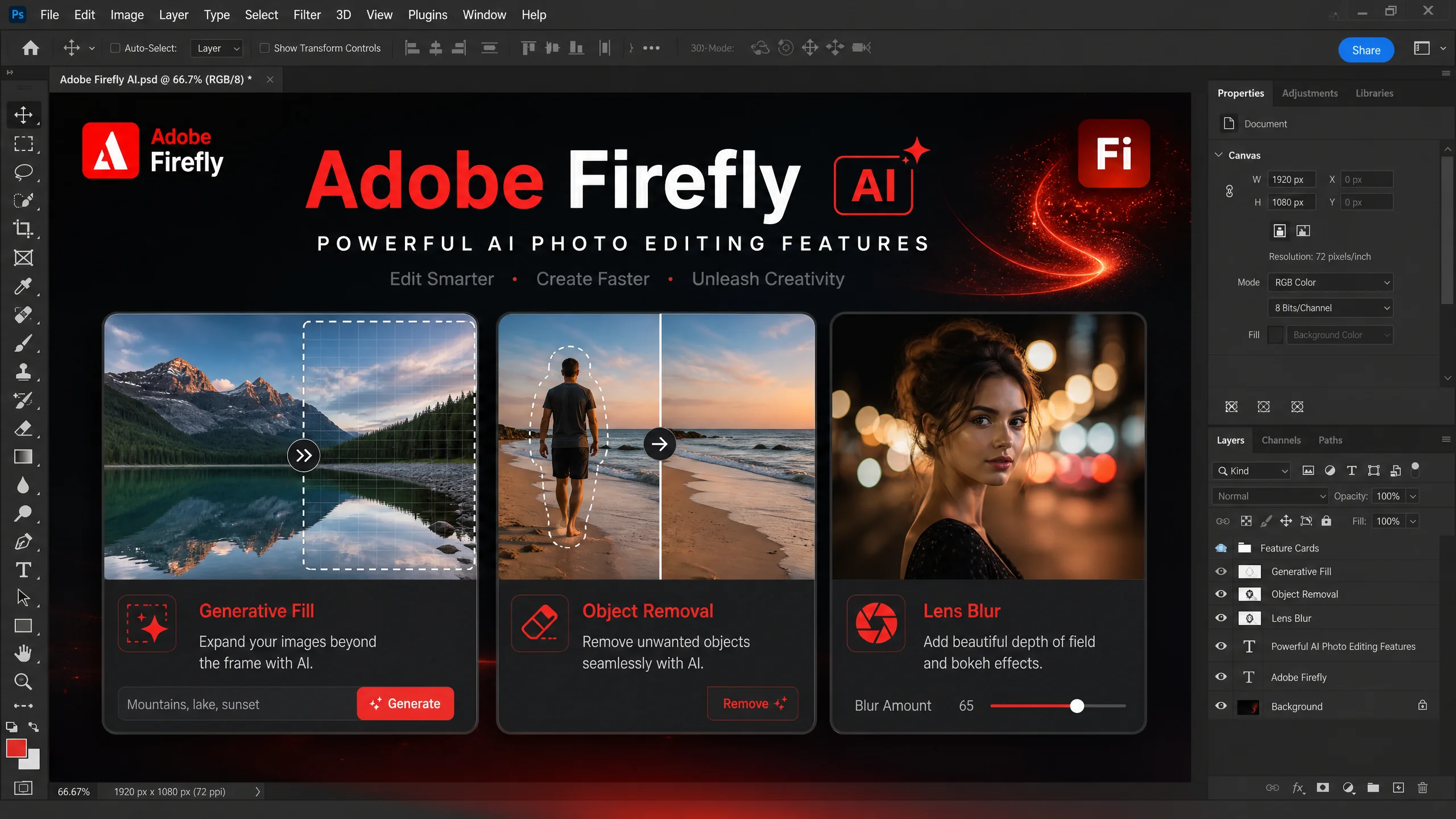Swap foreground and background colors icon
1456x819 pixels.
click(x=34, y=727)
